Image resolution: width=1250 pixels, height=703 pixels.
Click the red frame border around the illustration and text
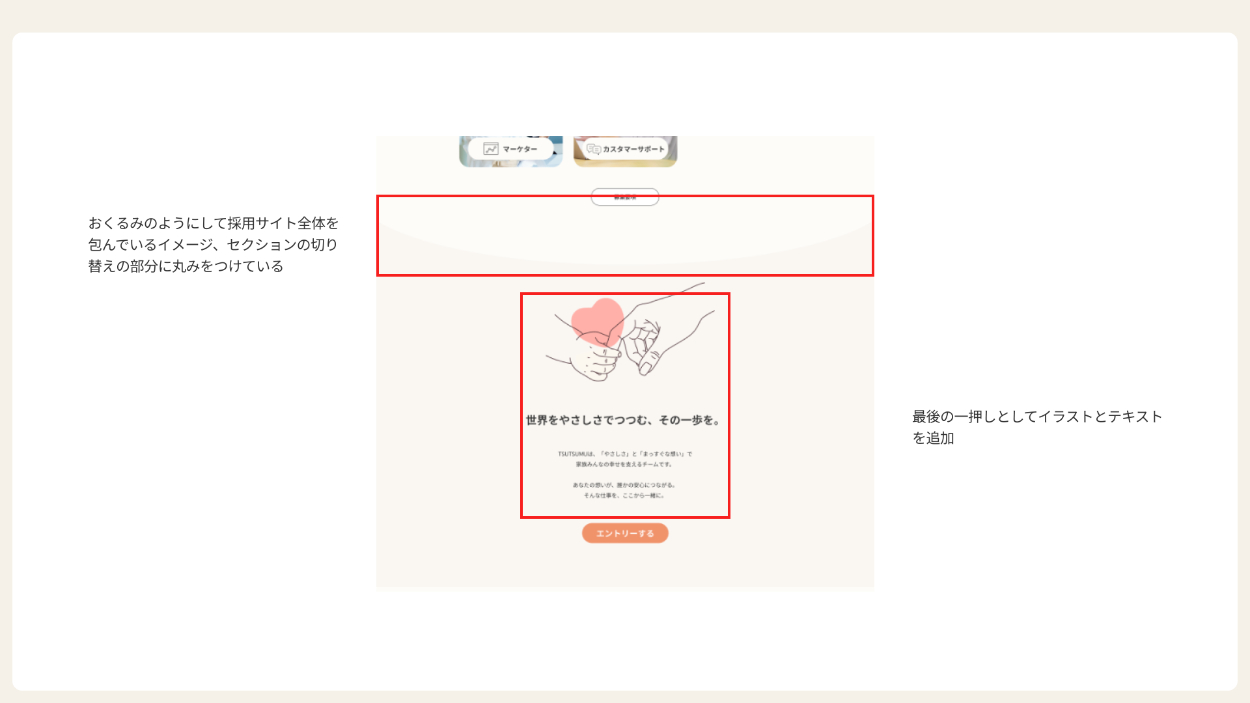point(521,405)
